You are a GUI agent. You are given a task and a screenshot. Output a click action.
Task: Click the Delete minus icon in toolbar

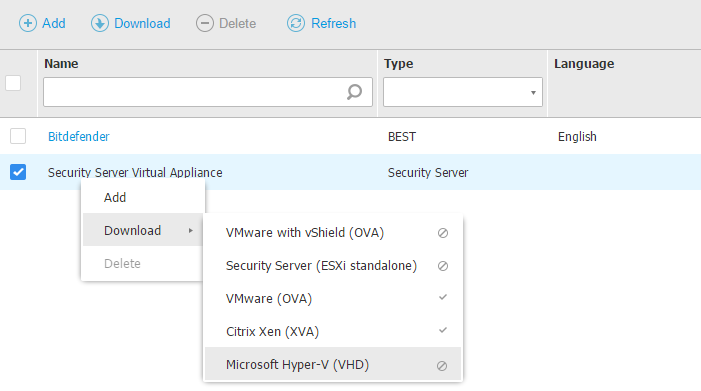coord(205,23)
